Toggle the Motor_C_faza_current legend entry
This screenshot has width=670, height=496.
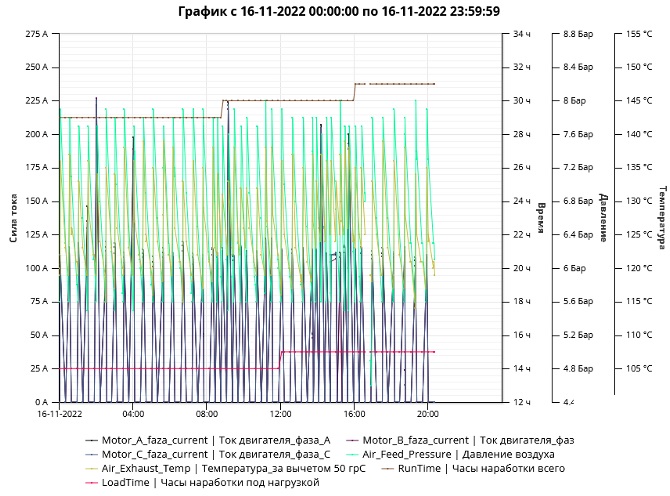point(208,455)
